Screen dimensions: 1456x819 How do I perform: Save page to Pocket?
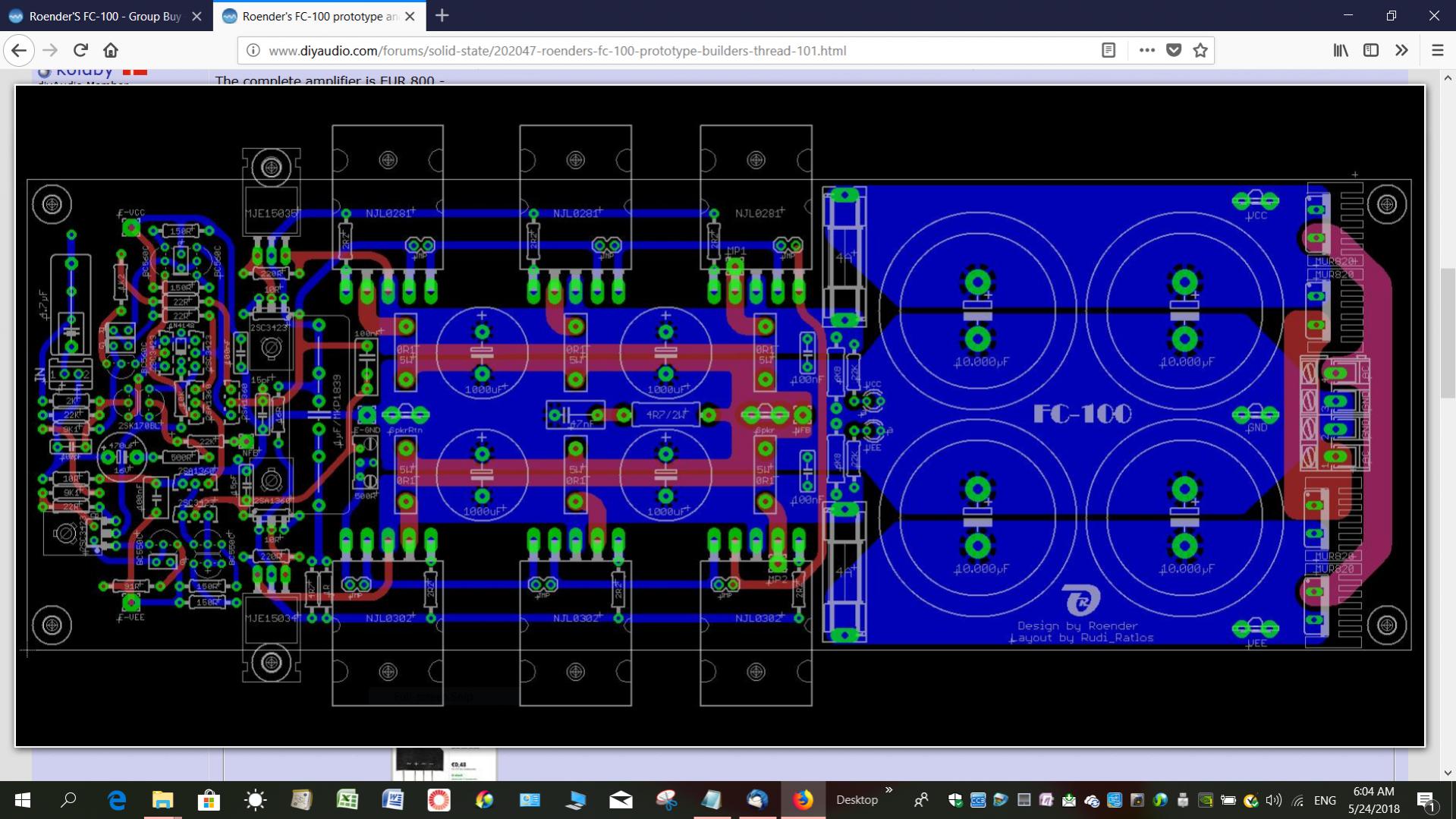tap(1174, 51)
